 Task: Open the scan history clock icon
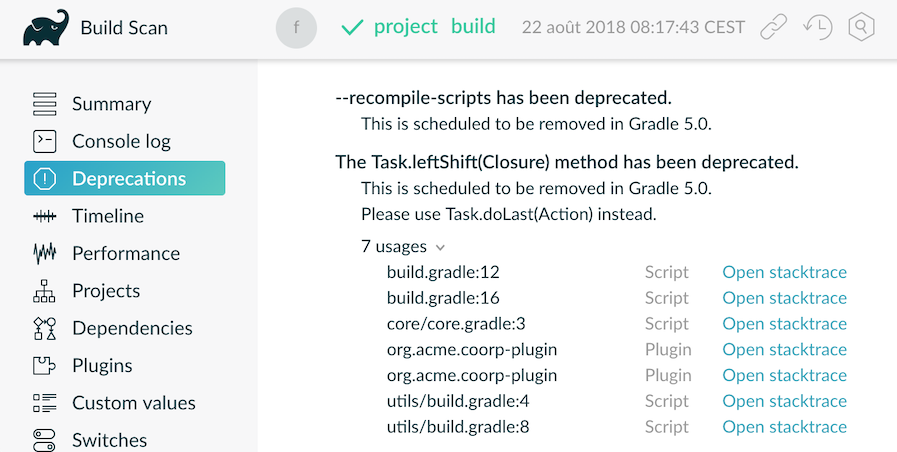pyautogui.click(x=817, y=28)
